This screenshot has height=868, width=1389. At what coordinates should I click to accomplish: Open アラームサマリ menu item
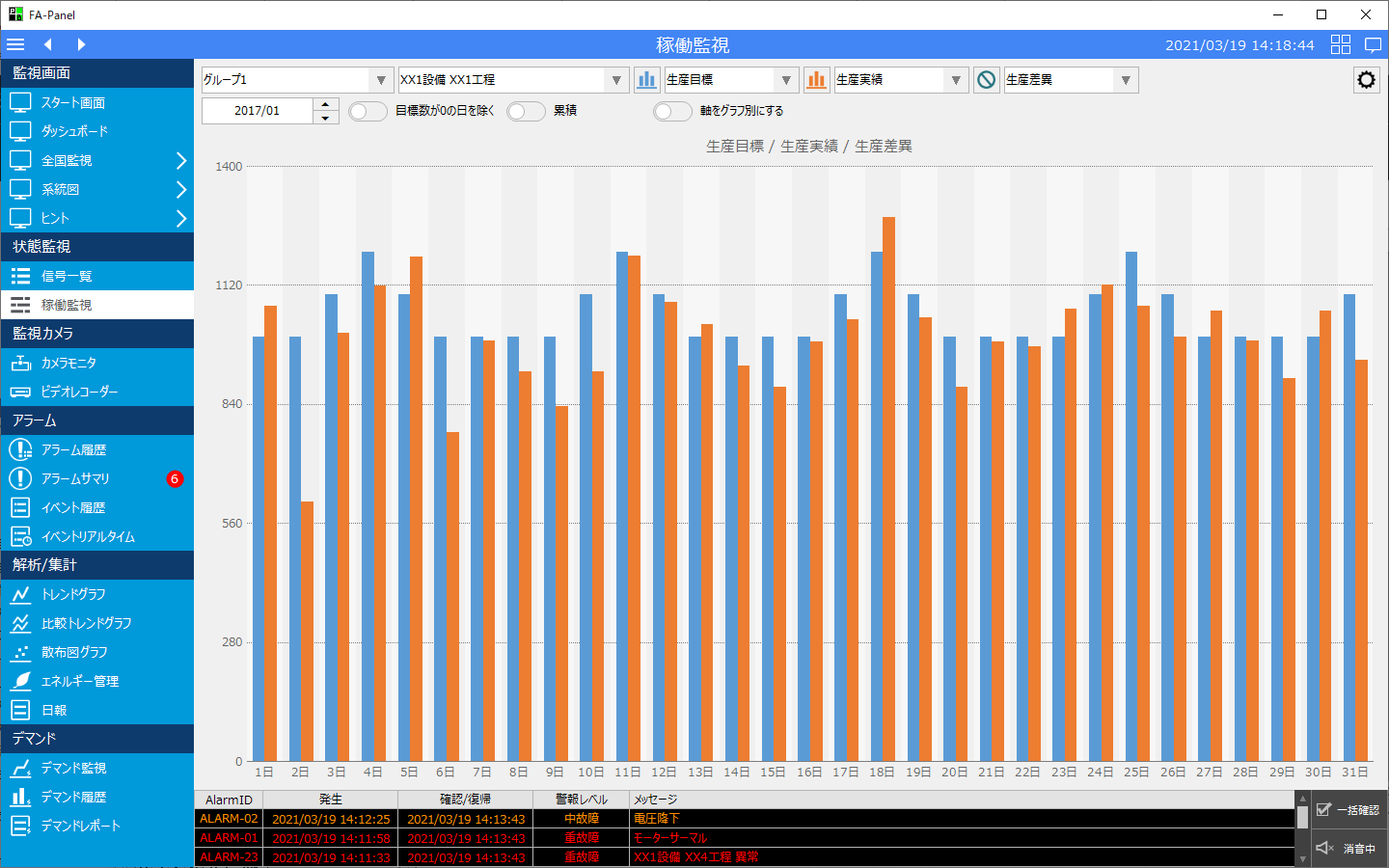(96, 478)
